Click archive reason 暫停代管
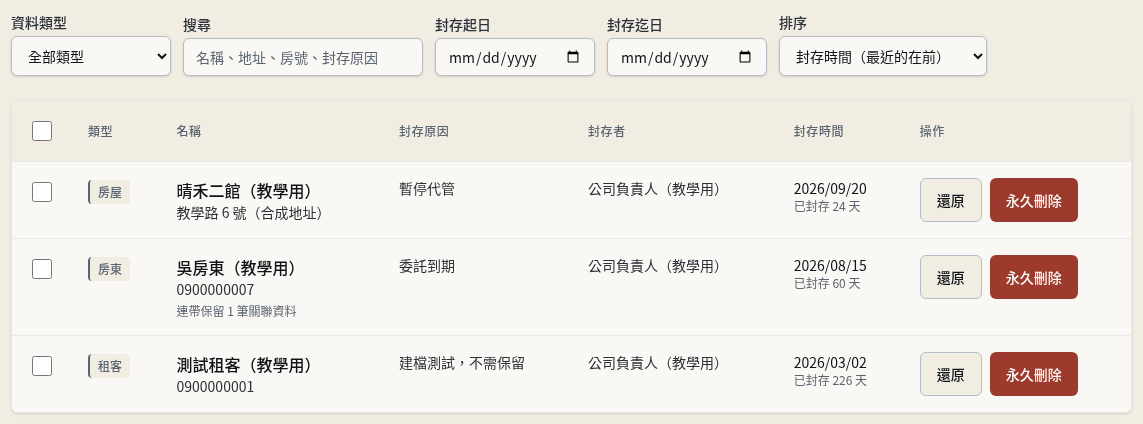This screenshot has height=424, width=1143. 427,189
